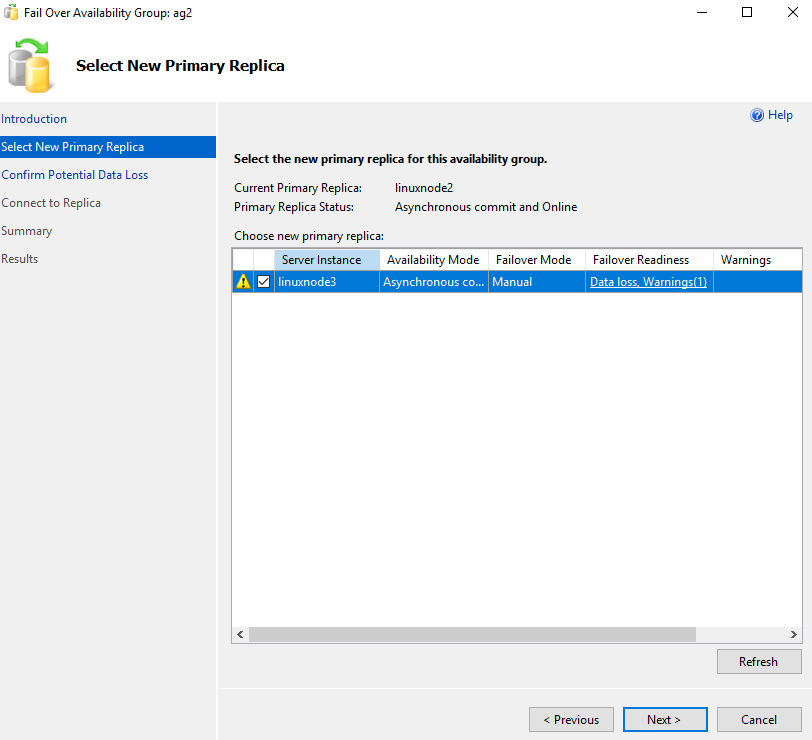This screenshot has width=812, height=740.
Task: Click the wizard title bar icon
Action: (x=11, y=12)
